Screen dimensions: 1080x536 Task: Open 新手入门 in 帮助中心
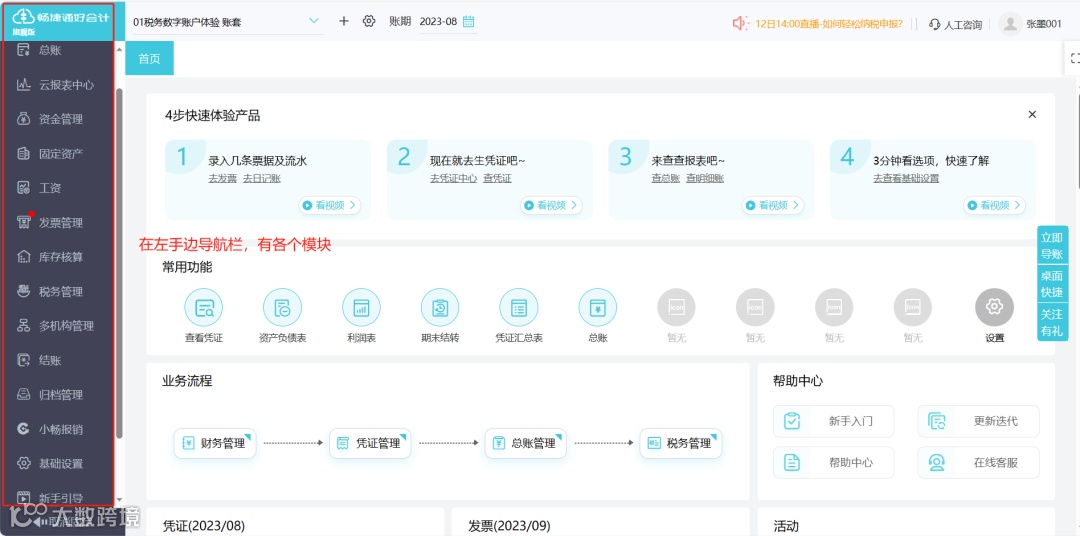click(833, 421)
